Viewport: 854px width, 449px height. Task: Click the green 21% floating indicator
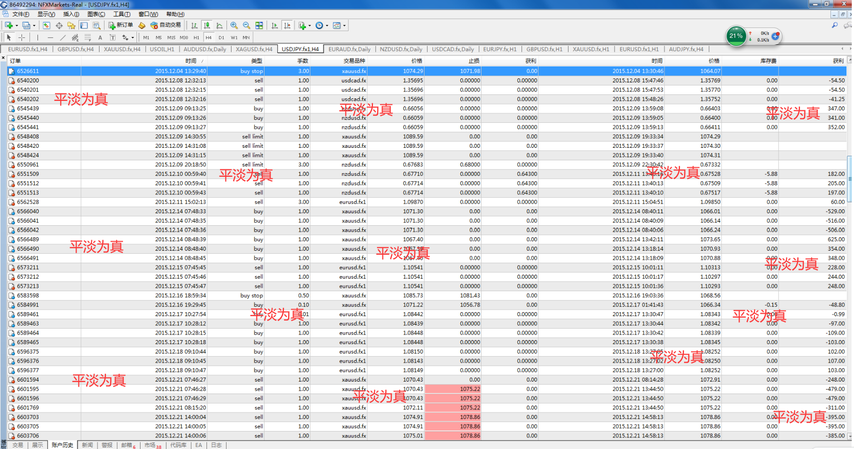point(736,36)
